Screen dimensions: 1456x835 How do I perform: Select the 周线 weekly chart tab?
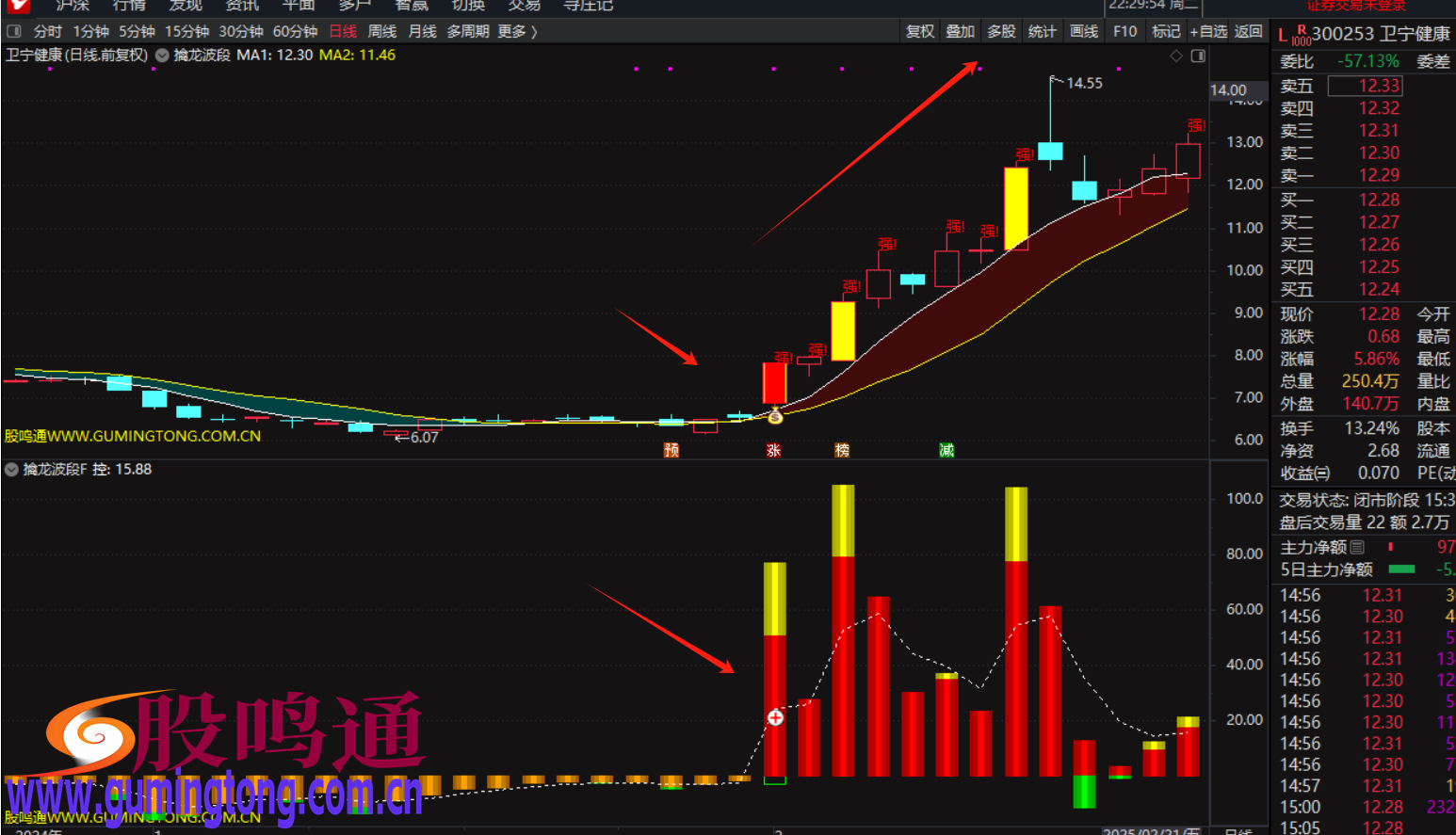coord(381,31)
